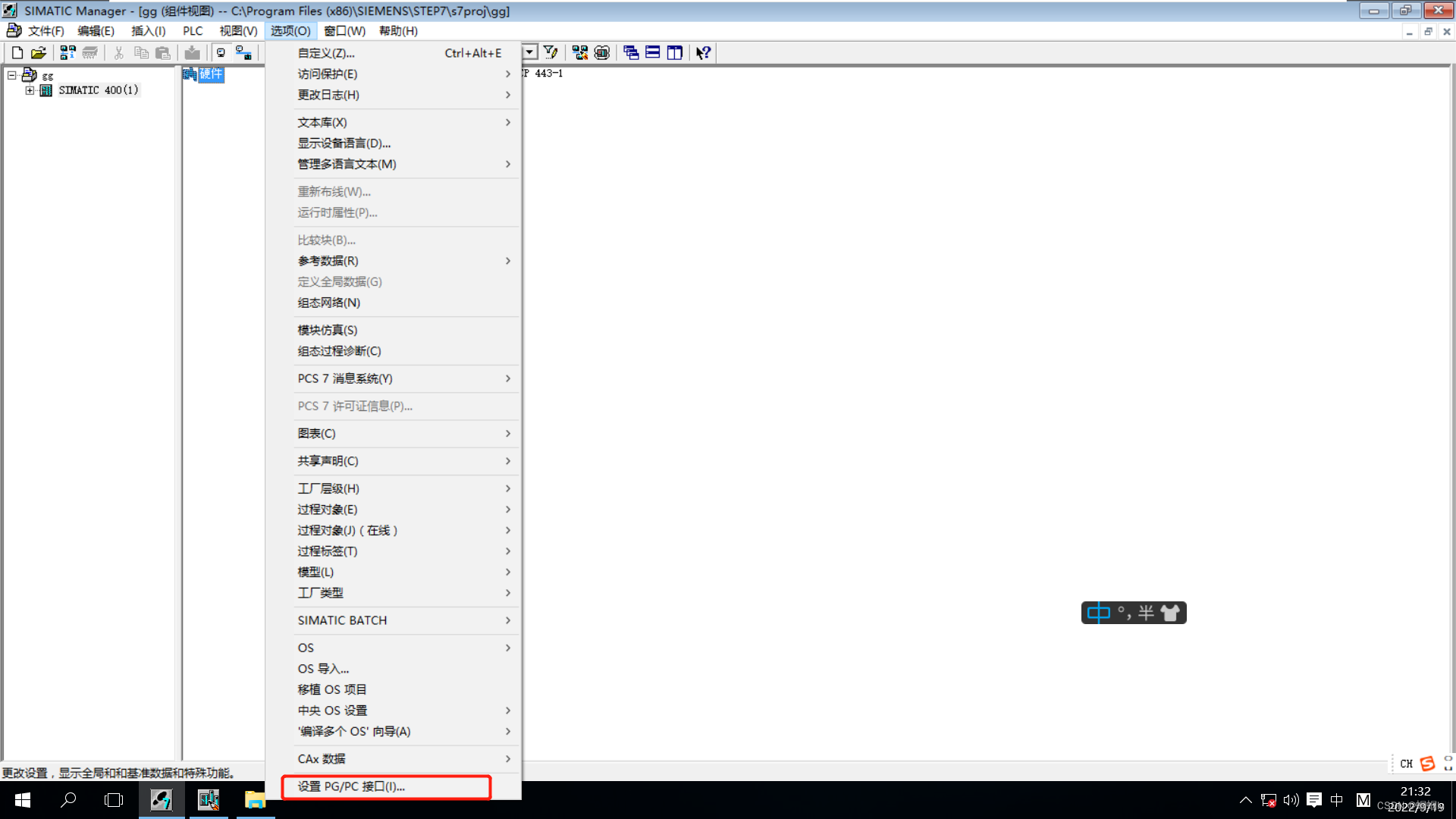1456x819 pixels.
Task: Click the New project toolbar icon
Action: (x=17, y=52)
